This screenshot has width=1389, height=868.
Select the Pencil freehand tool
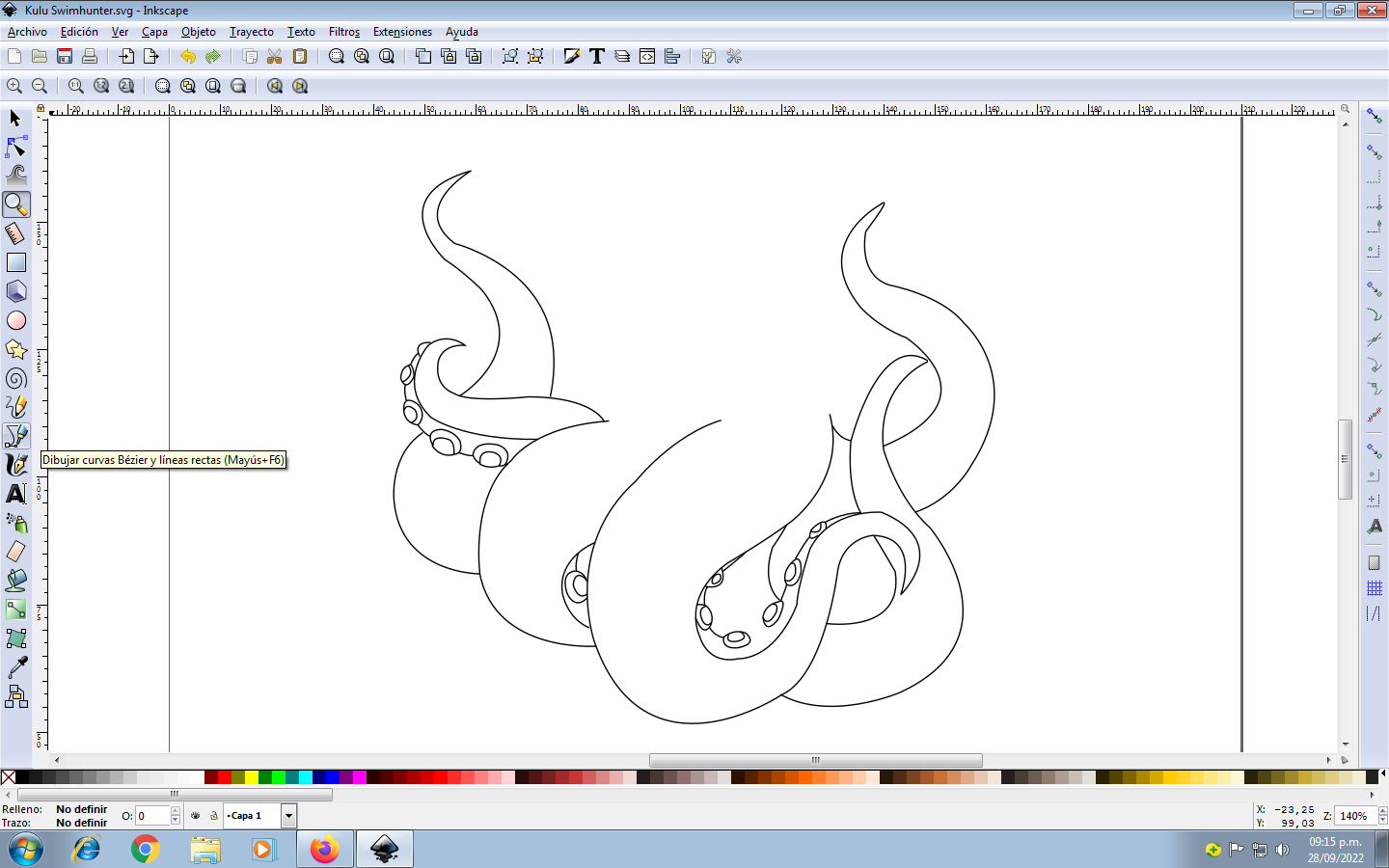(x=15, y=407)
